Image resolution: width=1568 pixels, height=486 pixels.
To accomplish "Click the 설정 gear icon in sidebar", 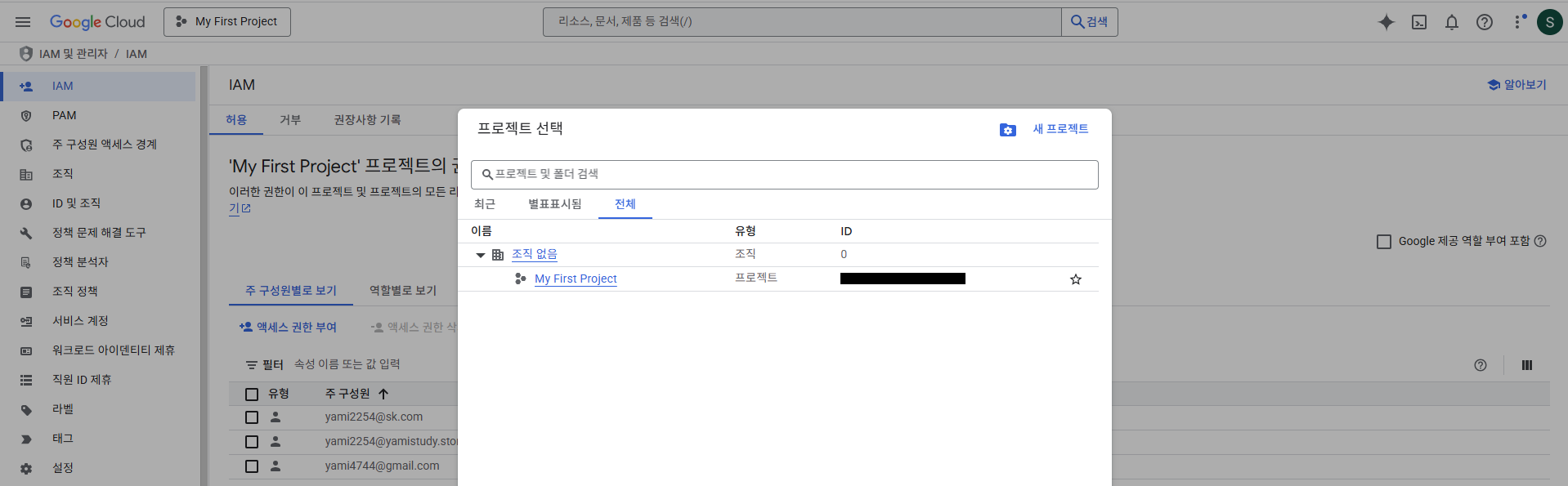I will pyautogui.click(x=26, y=469).
